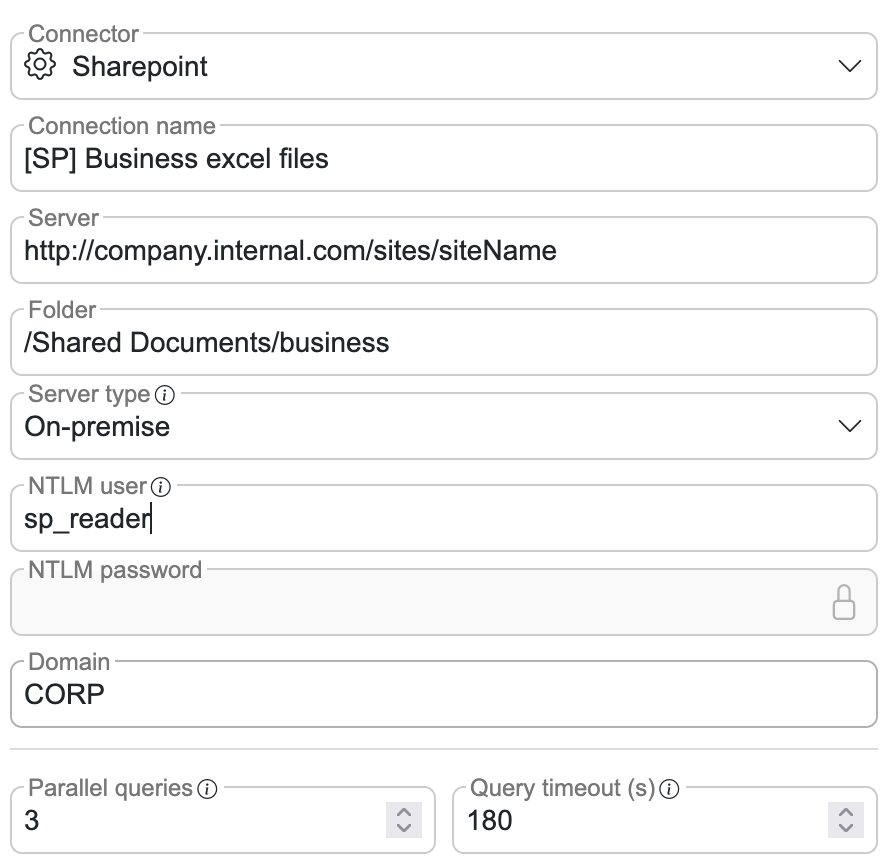Decrease Parallel queries with down arrow
Screen dimensions: 894x862
click(x=404, y=828)
